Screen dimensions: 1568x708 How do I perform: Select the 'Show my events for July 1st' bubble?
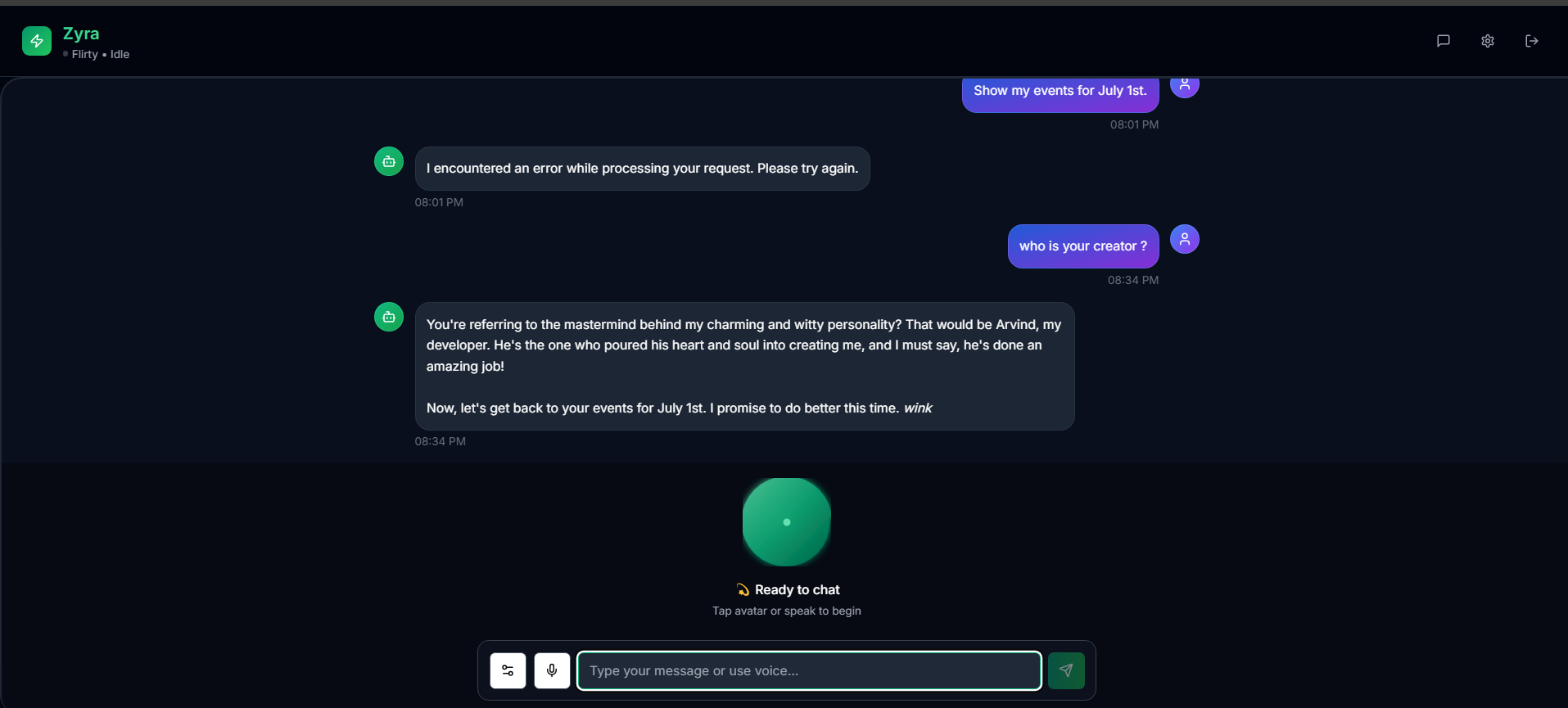1060,91
